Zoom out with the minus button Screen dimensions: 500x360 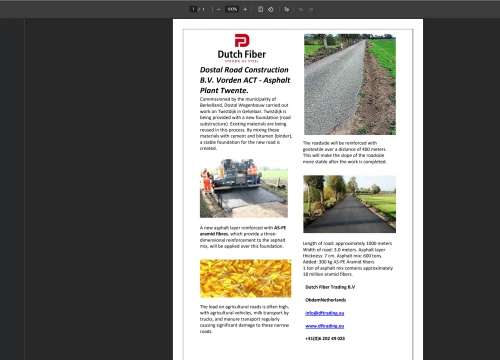[x=218, y=9]
